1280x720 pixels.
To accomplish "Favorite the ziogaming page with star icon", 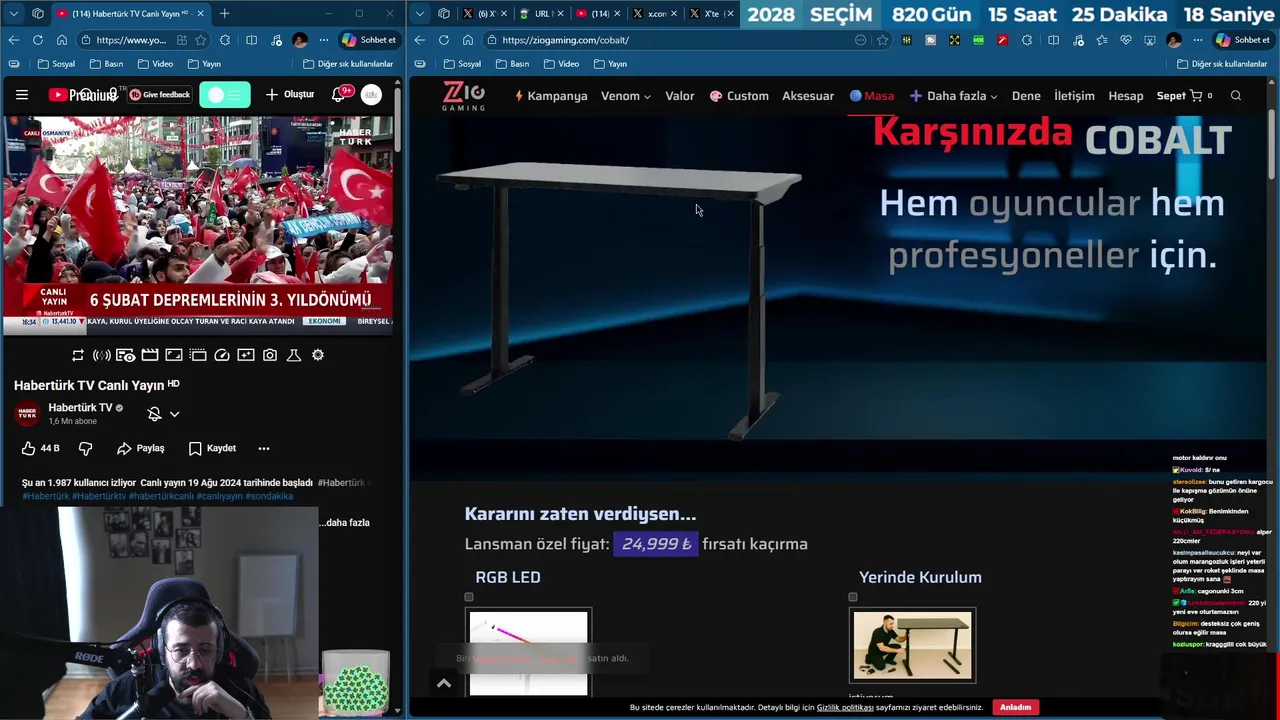I will (882, 40).
